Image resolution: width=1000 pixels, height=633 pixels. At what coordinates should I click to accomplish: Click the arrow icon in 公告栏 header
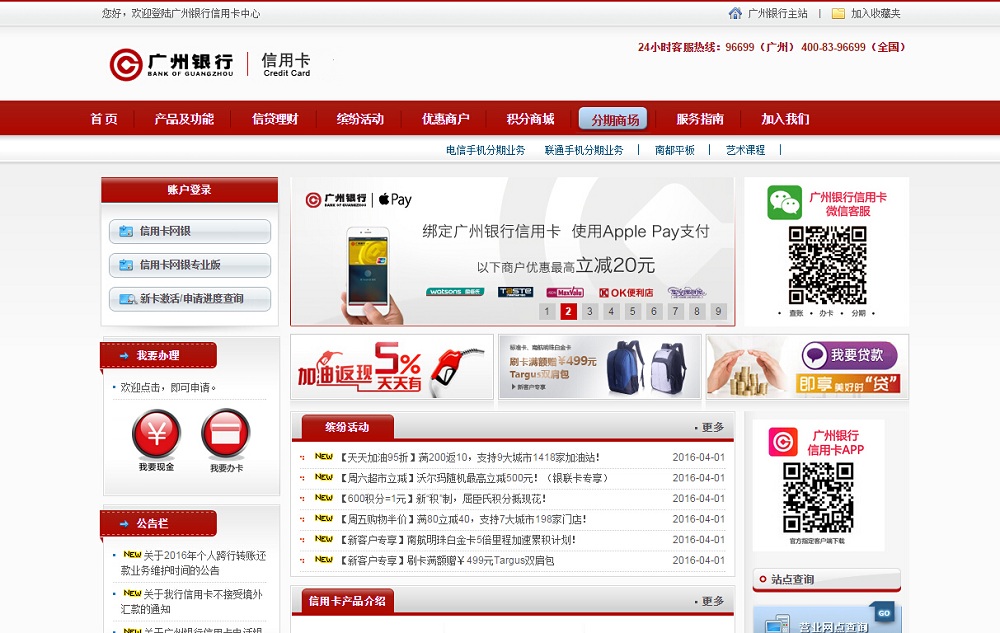pyautogui.click(x=124, y=524)
